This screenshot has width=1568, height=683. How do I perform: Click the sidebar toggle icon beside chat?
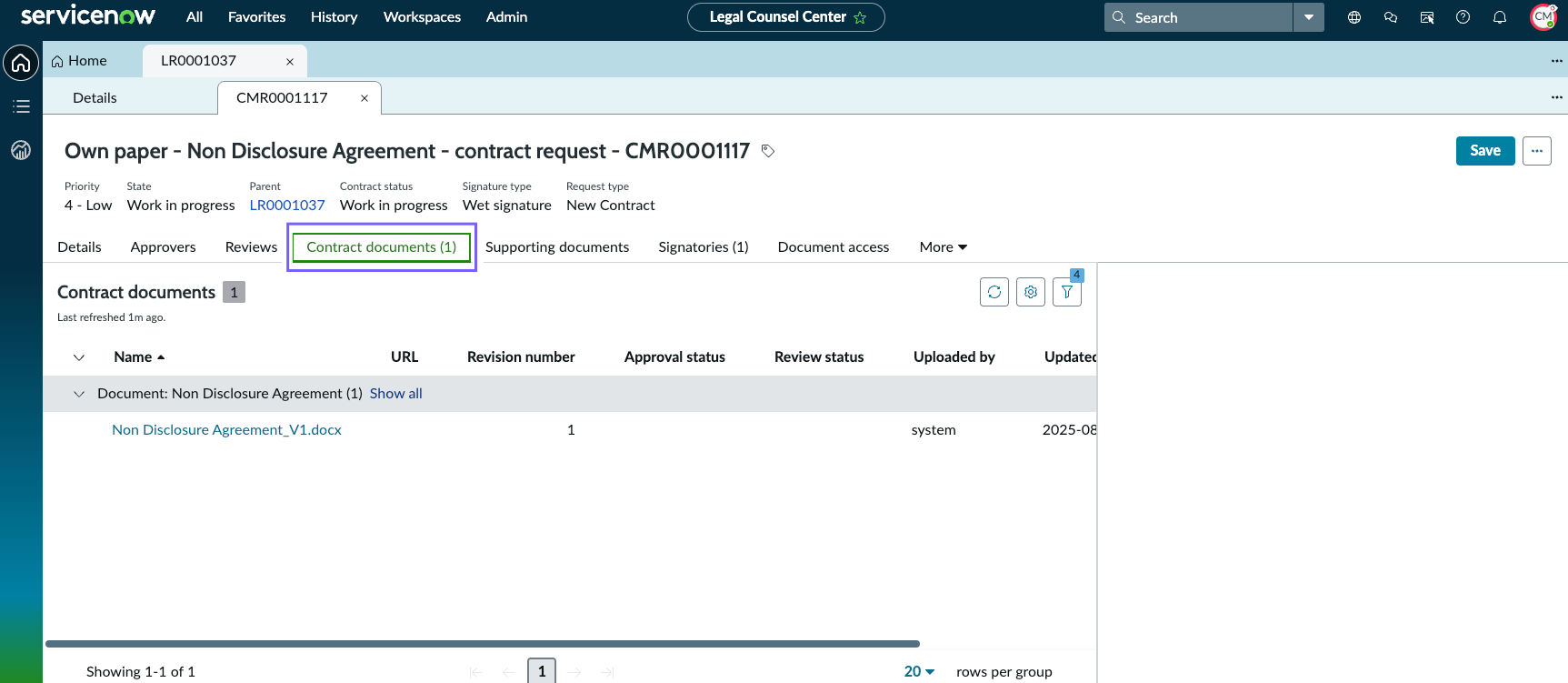[1427, 17]
